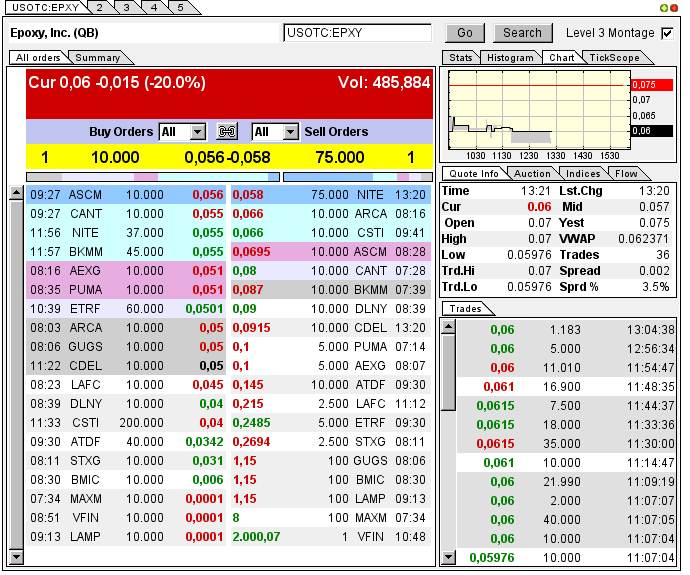The width and height of the screenshot is (690, 575).
Task: Click the red 0,075 chart price marker
Action: point(652,84)
